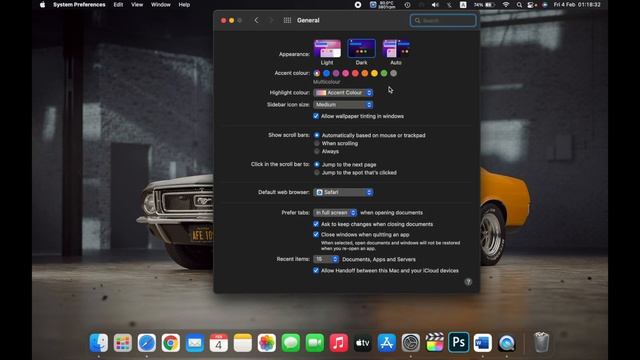Choose the pink accent colour
The image size is (640, 360).
point(346,73)
